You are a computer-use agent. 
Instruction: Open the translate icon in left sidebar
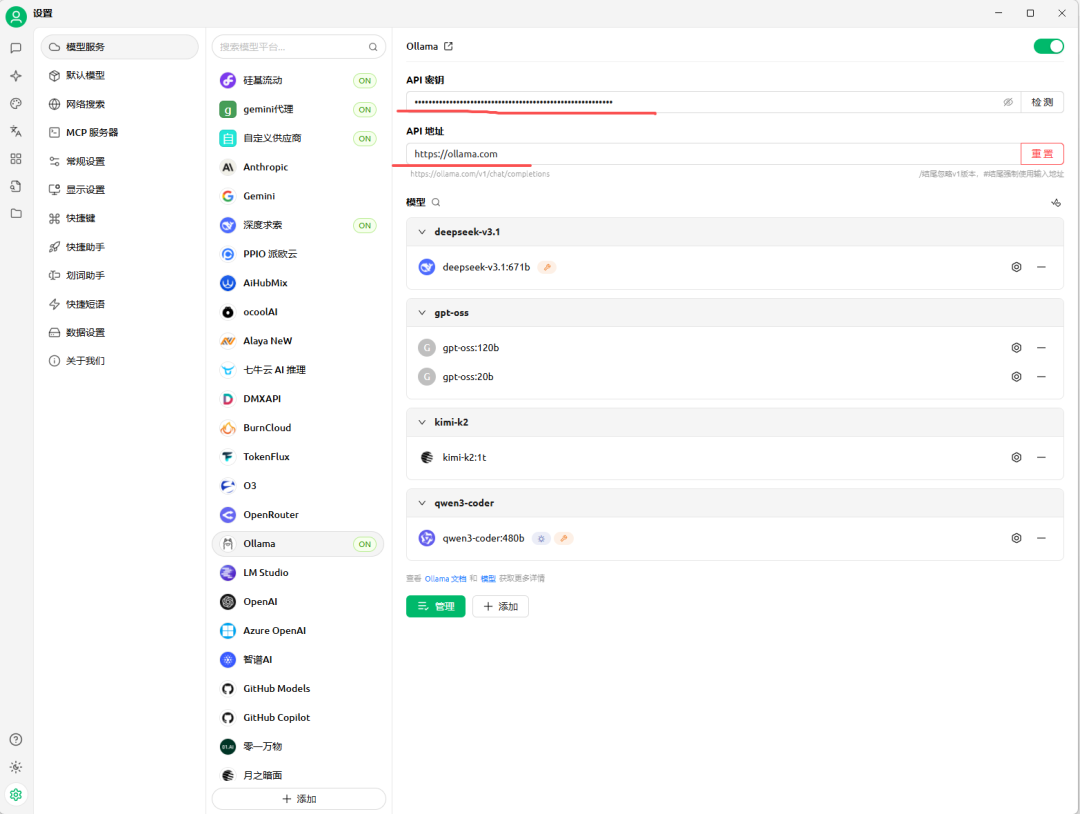pos(16,131)
